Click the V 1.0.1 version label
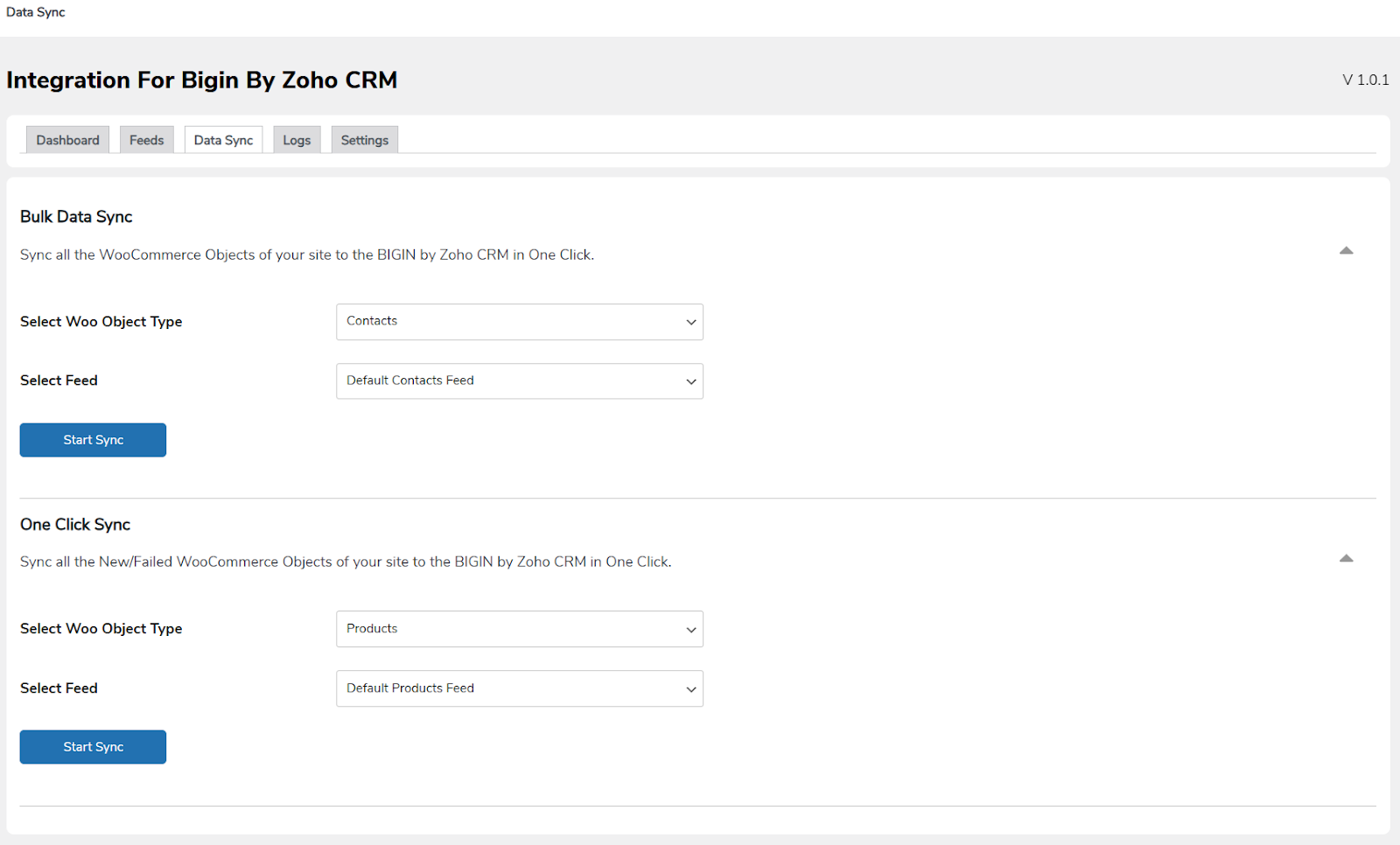Image resolution: width=1400 pixels, height=845 pixels. click(x=1365, y=80)
